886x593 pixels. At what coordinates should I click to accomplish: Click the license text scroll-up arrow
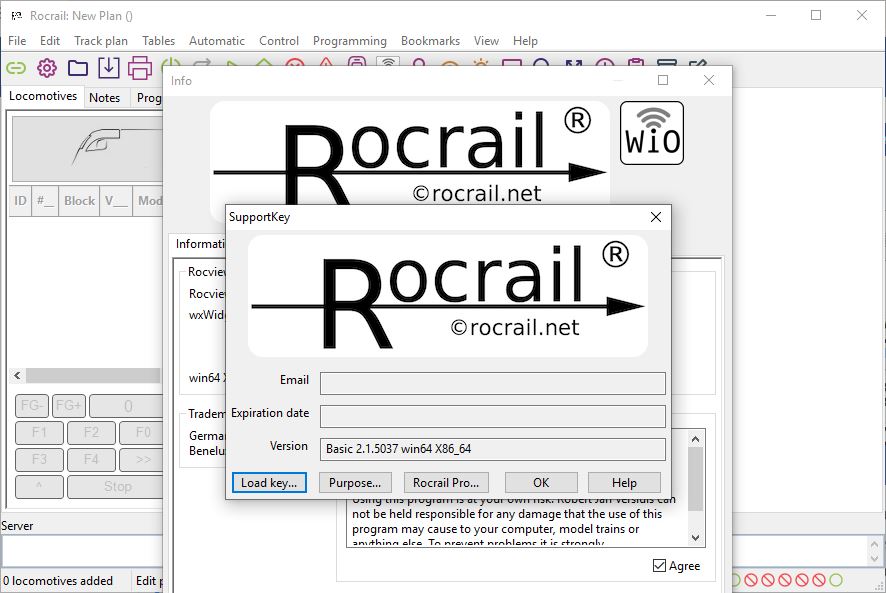696,439
